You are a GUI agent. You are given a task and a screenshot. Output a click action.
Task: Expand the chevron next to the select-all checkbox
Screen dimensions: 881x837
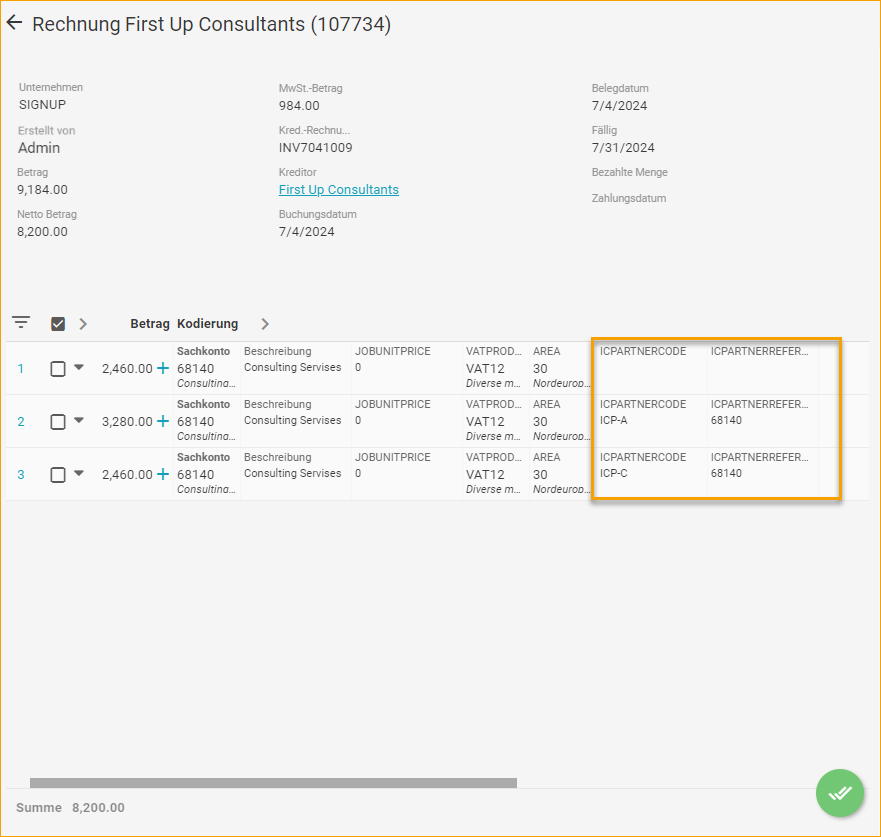(83, 323)
